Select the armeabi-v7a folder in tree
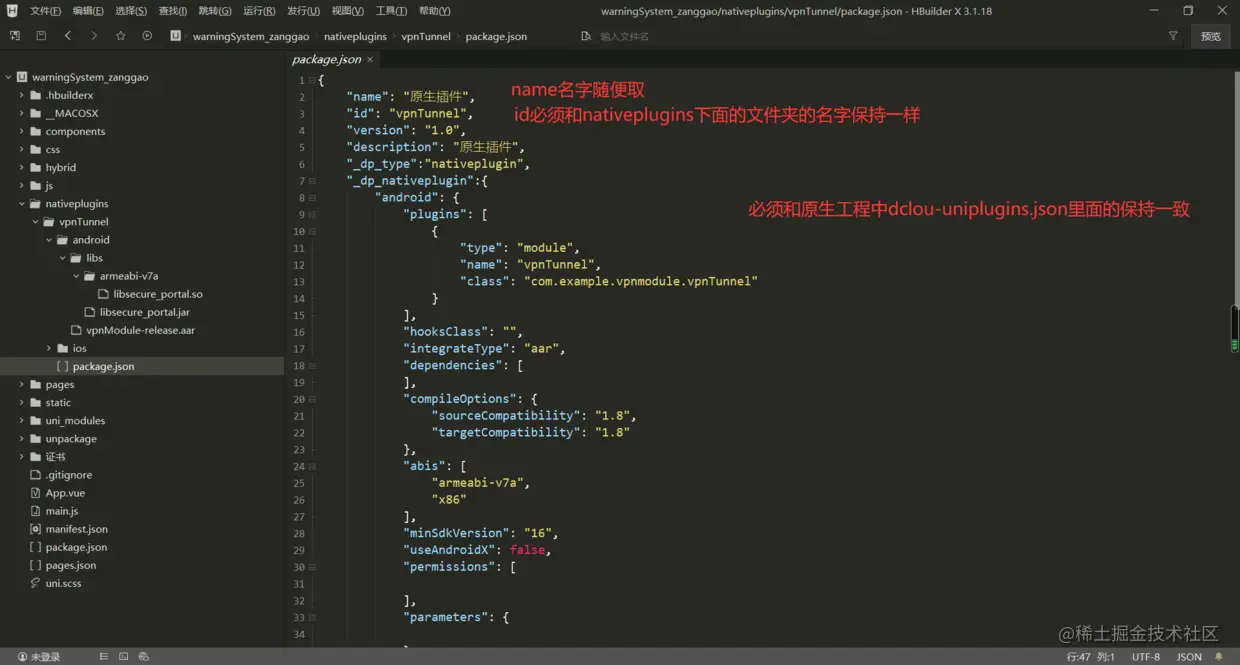The width and height of the screenshot is (1240, 665). (128, 276)
